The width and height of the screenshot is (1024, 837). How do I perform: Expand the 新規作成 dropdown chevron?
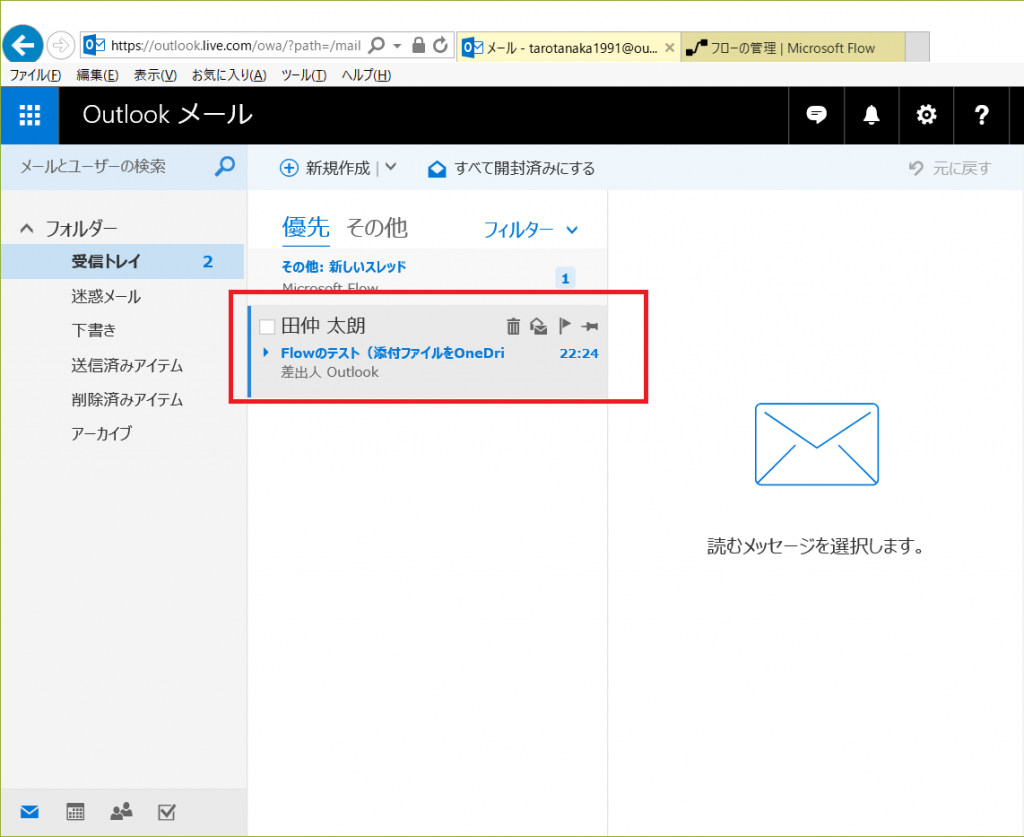(x=391, y=167)
